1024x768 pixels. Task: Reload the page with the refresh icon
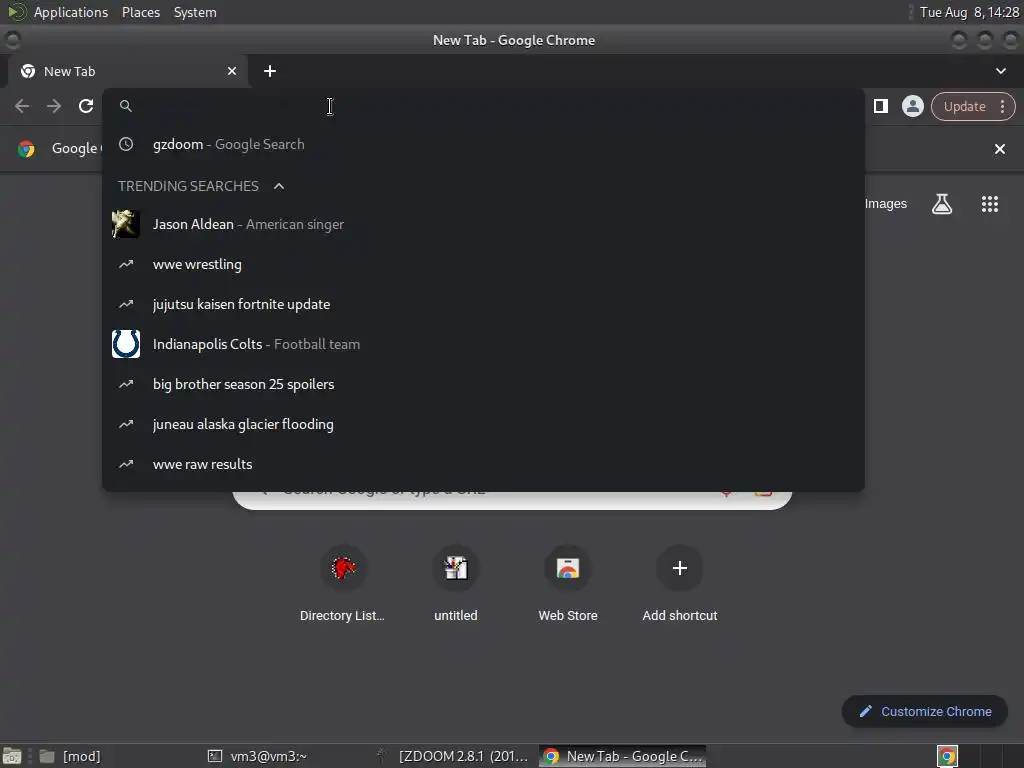point(86,106)
